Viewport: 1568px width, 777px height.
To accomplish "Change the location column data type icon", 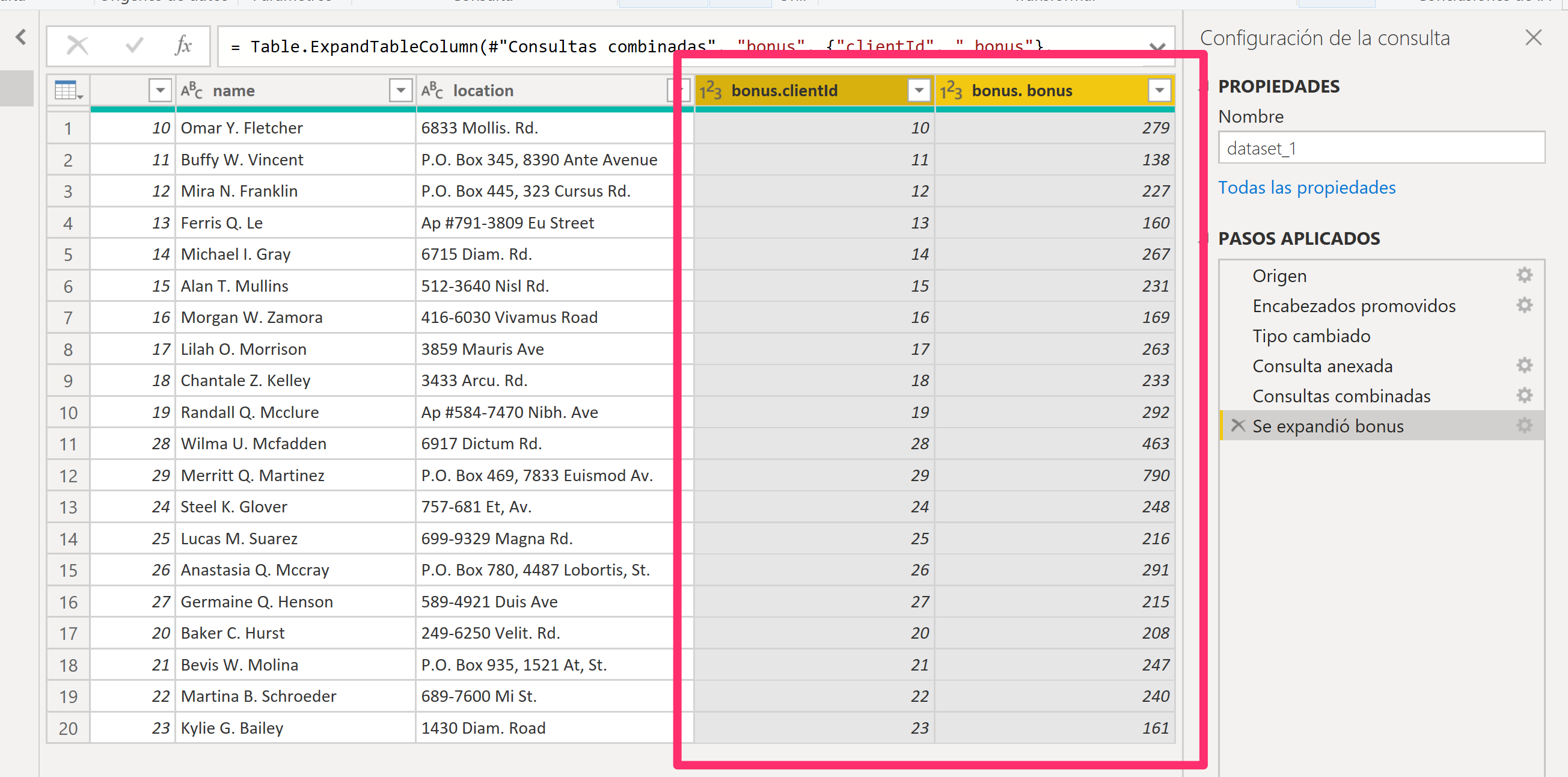I will tap(432, 91).
